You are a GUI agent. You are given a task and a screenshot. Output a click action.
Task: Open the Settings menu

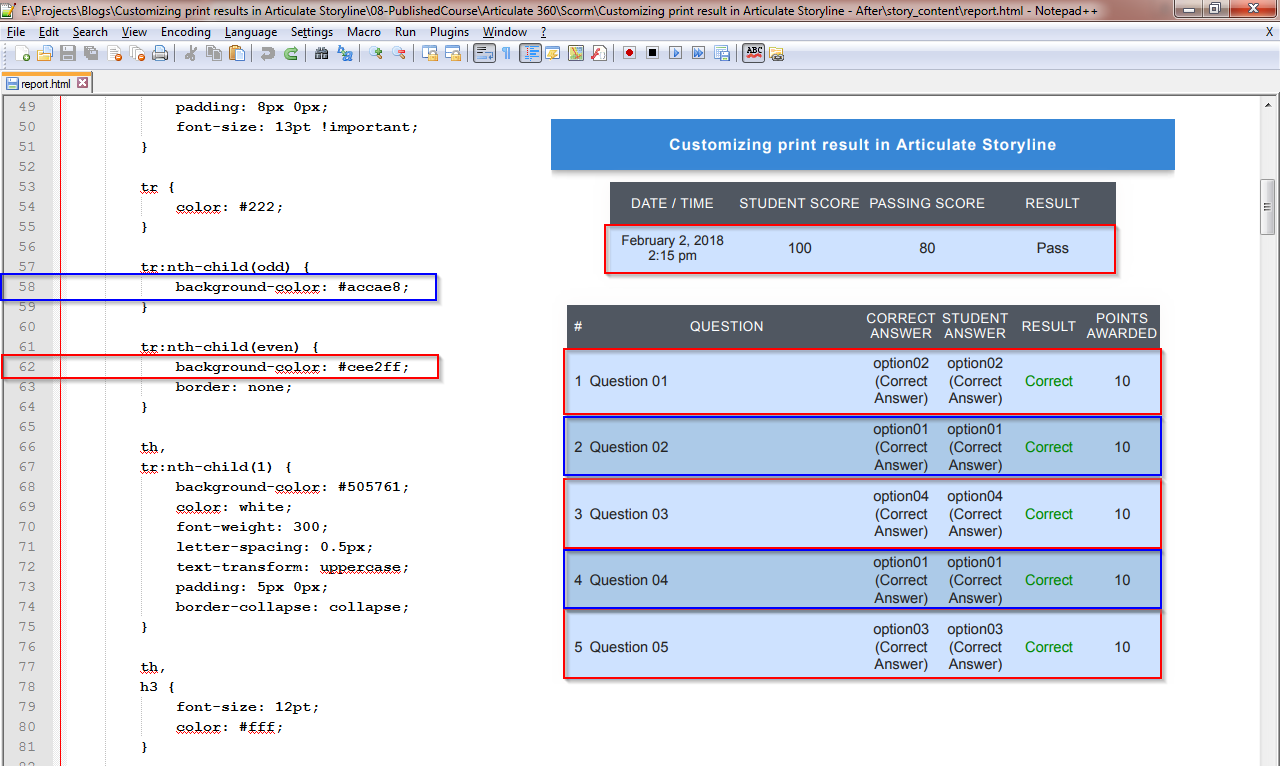(312, 32)
